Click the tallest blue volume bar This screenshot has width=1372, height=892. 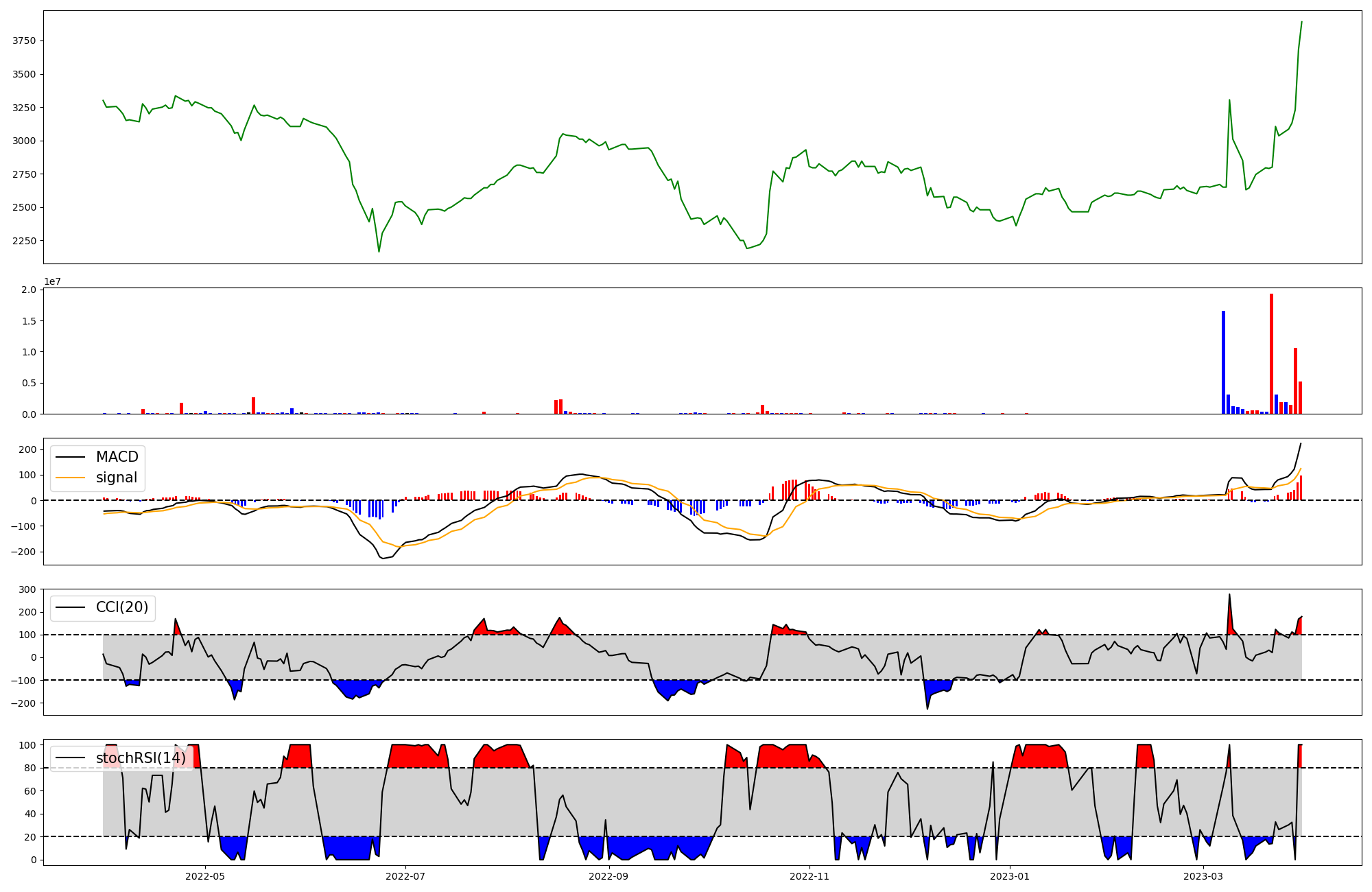[x=1223, y=362]
